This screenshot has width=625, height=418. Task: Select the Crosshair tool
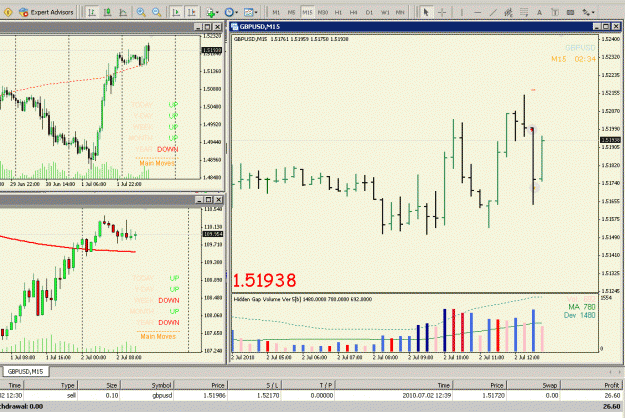(442, 12)
